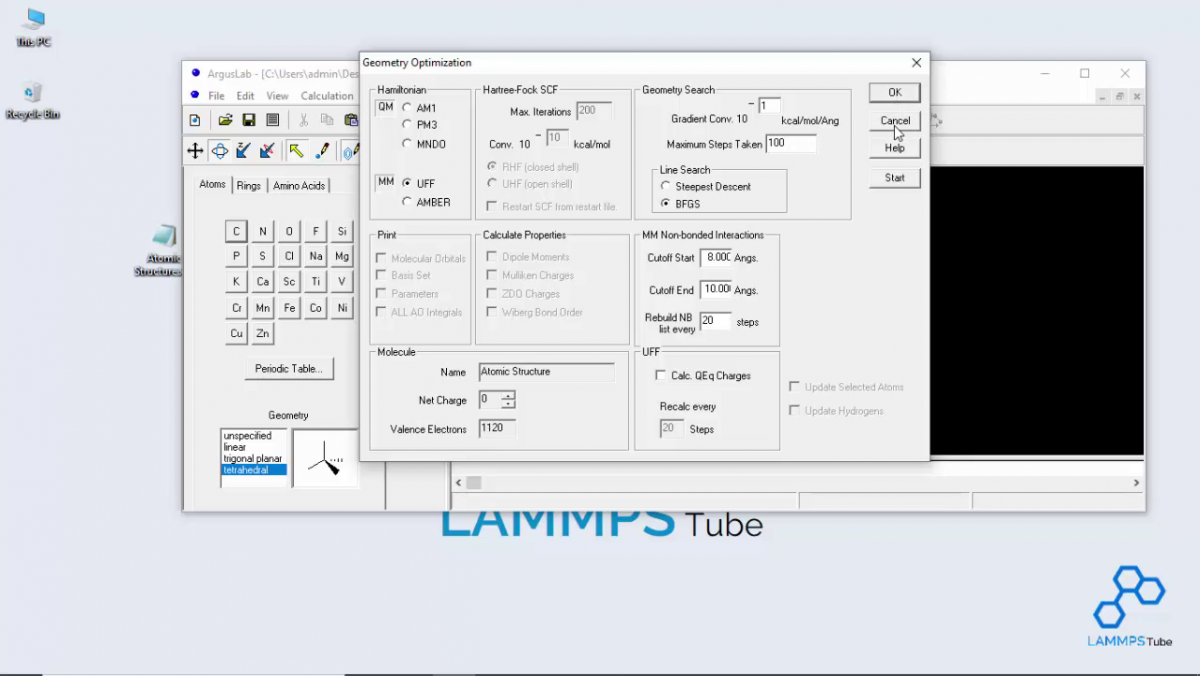
Task: Switch to the Rings tab
Action: click(x=248, y=185)
